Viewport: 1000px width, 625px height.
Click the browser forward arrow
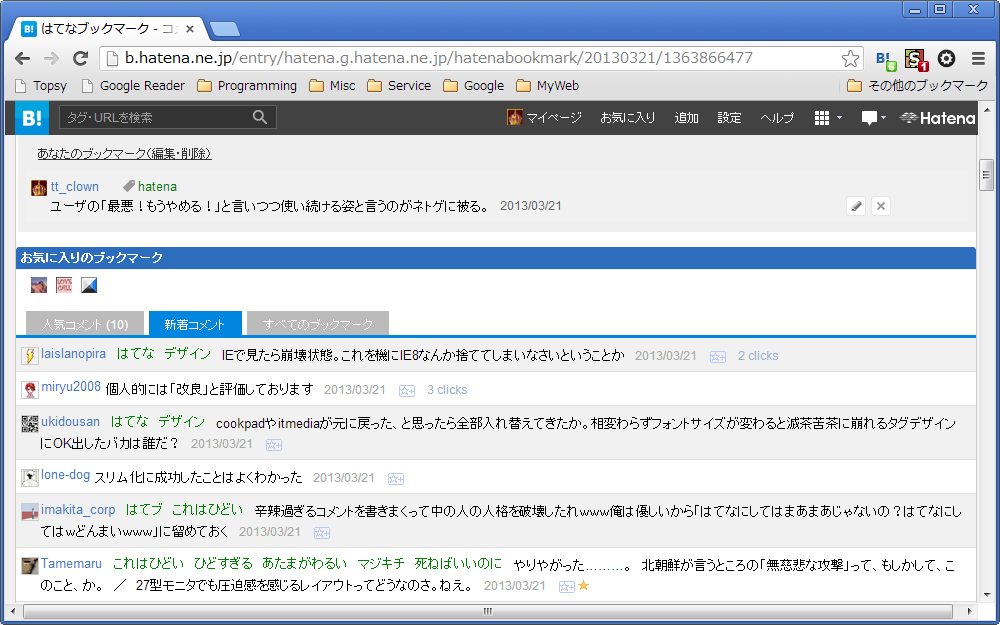(51, 59)
